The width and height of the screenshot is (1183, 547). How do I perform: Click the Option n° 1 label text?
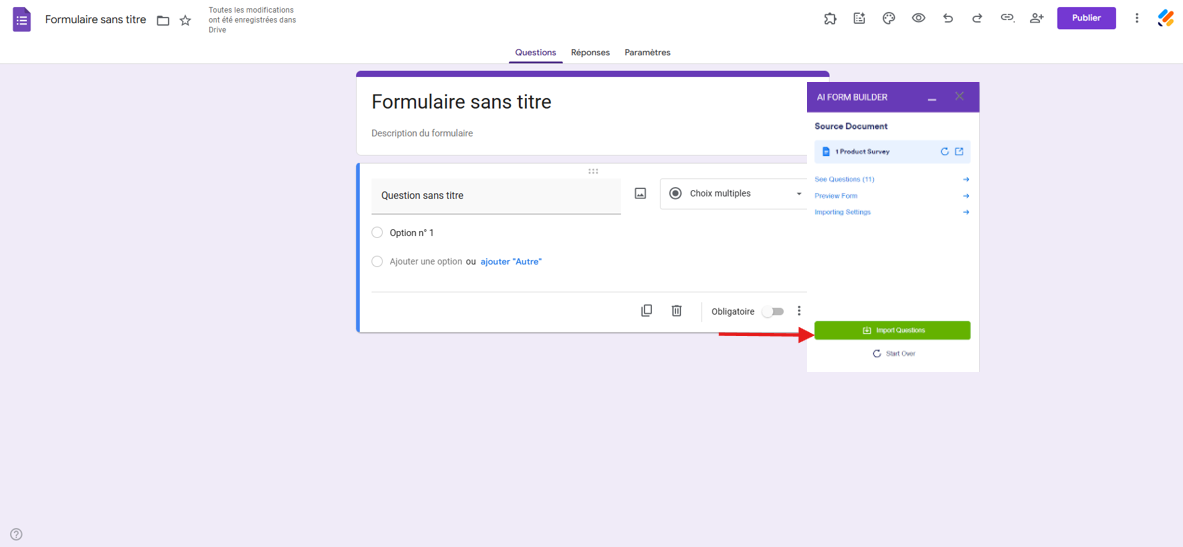click(411, 233)
